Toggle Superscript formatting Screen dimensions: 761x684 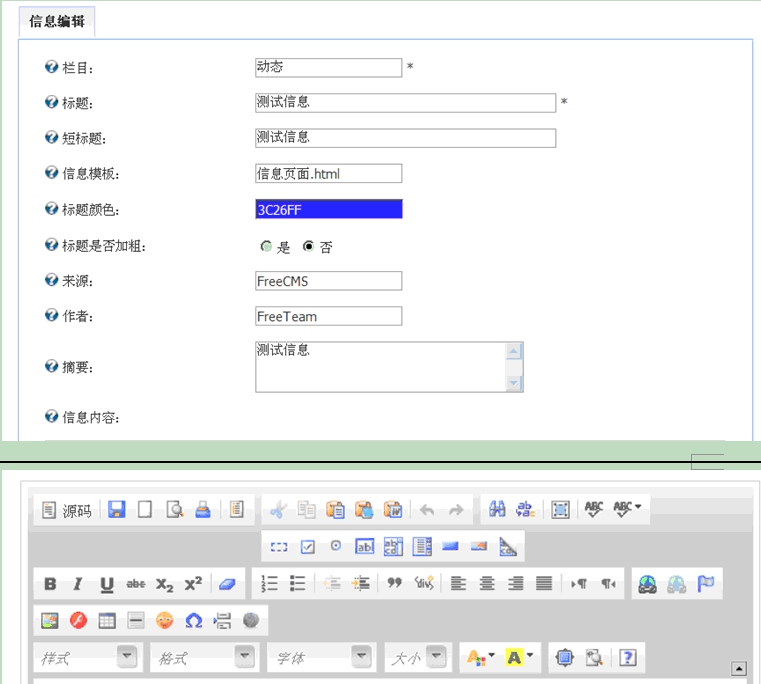193,584
